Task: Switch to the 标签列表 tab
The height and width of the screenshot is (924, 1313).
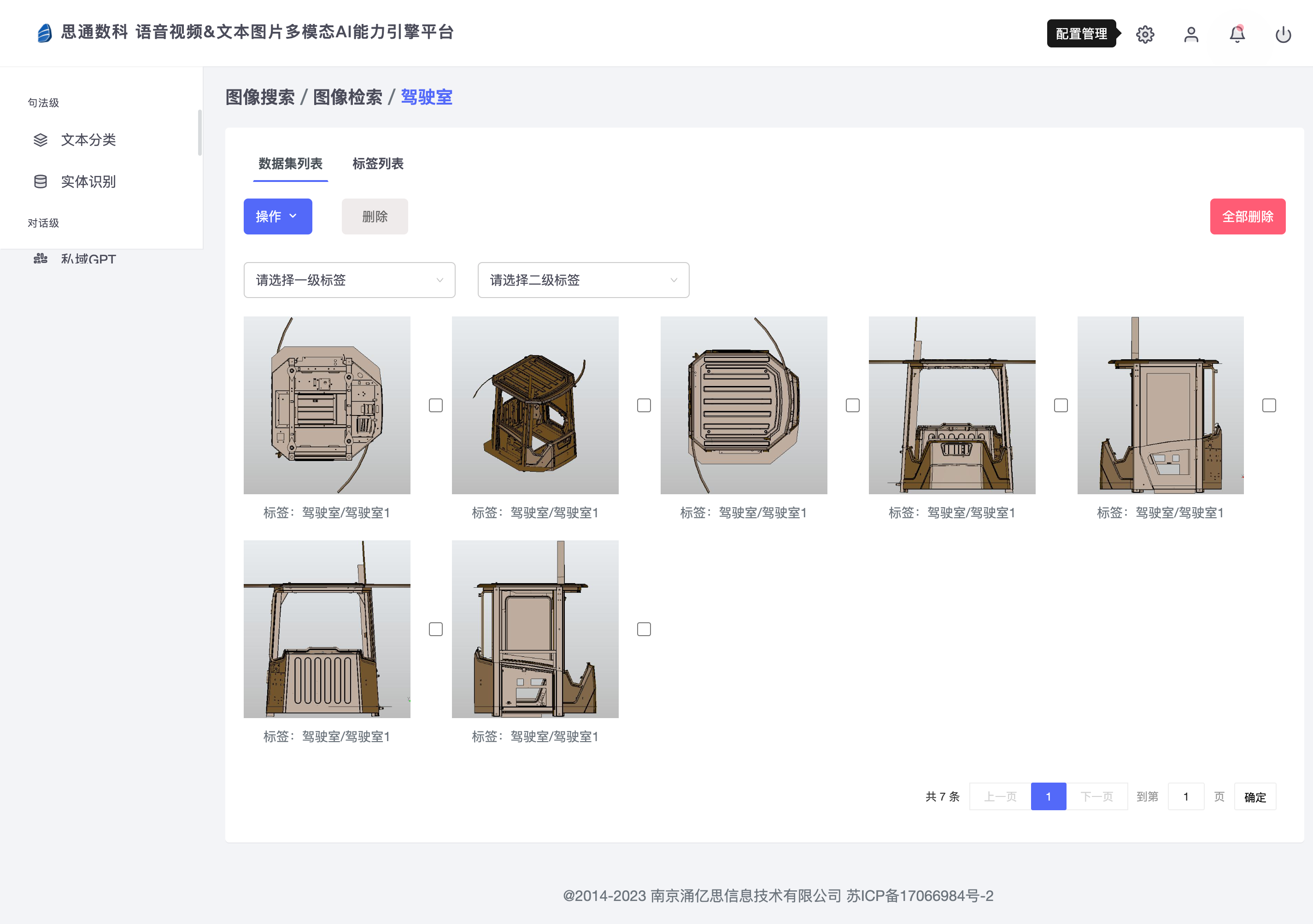Action: [377, 164]
